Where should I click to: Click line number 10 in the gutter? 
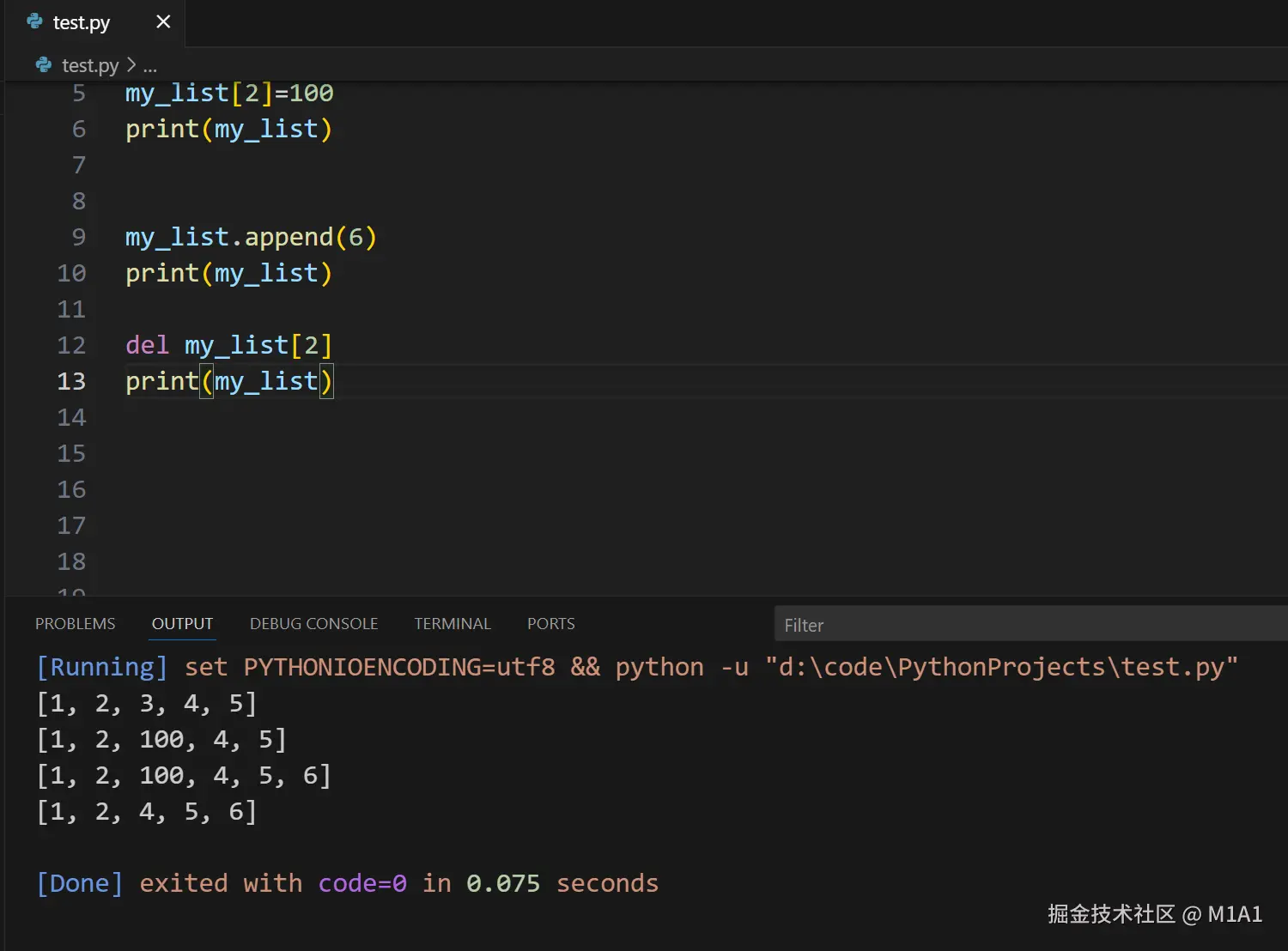coord(72,273)
